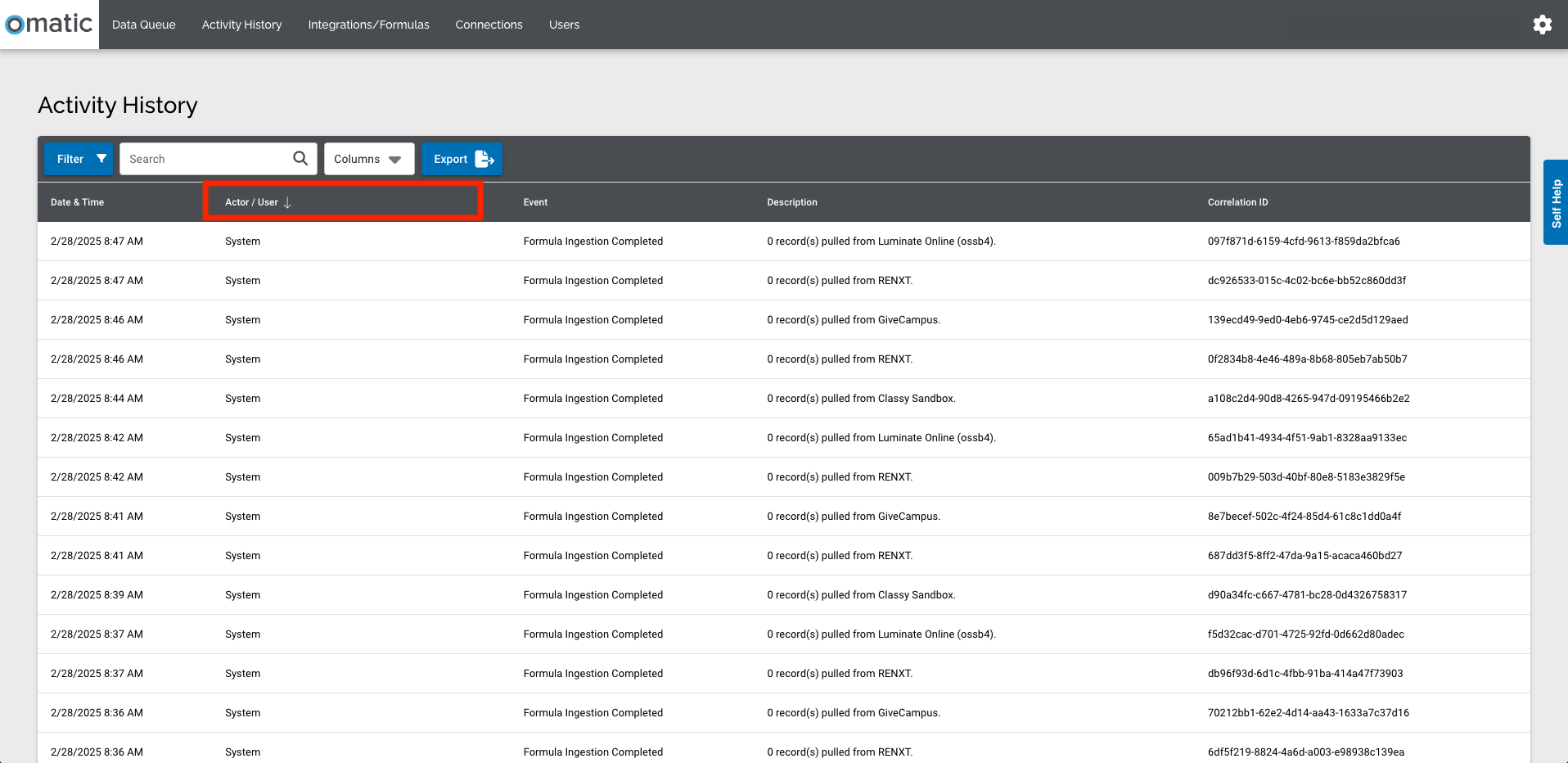Expand the Filter options
Screen dimensions: 1568x763
tap(78, 158)
